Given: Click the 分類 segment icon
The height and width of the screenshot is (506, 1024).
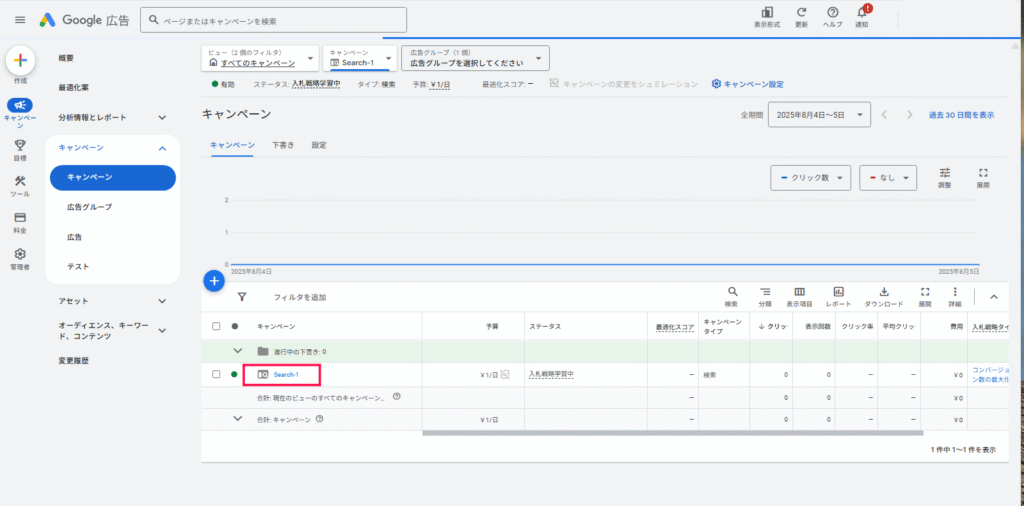Looking at the screenshot, I should tap(765, 292).
